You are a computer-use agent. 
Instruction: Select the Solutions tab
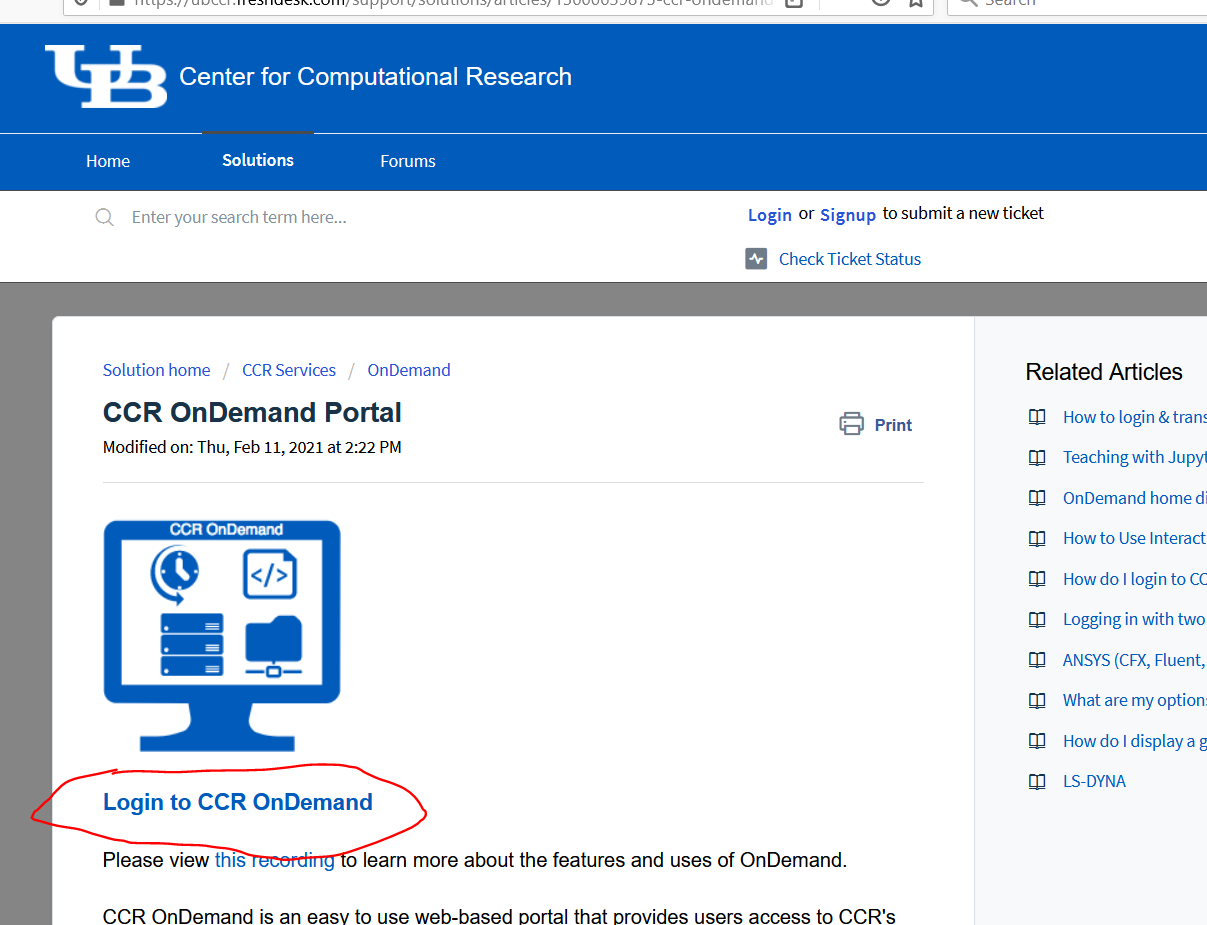(x=258, y=160)
